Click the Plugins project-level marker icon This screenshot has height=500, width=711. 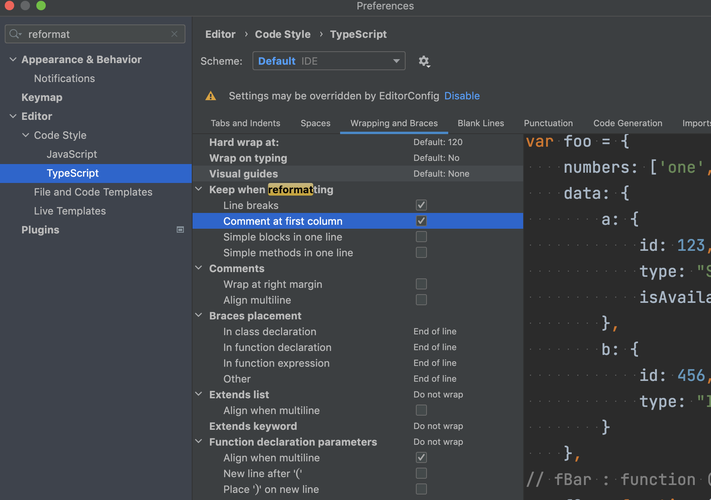point(180,230)
